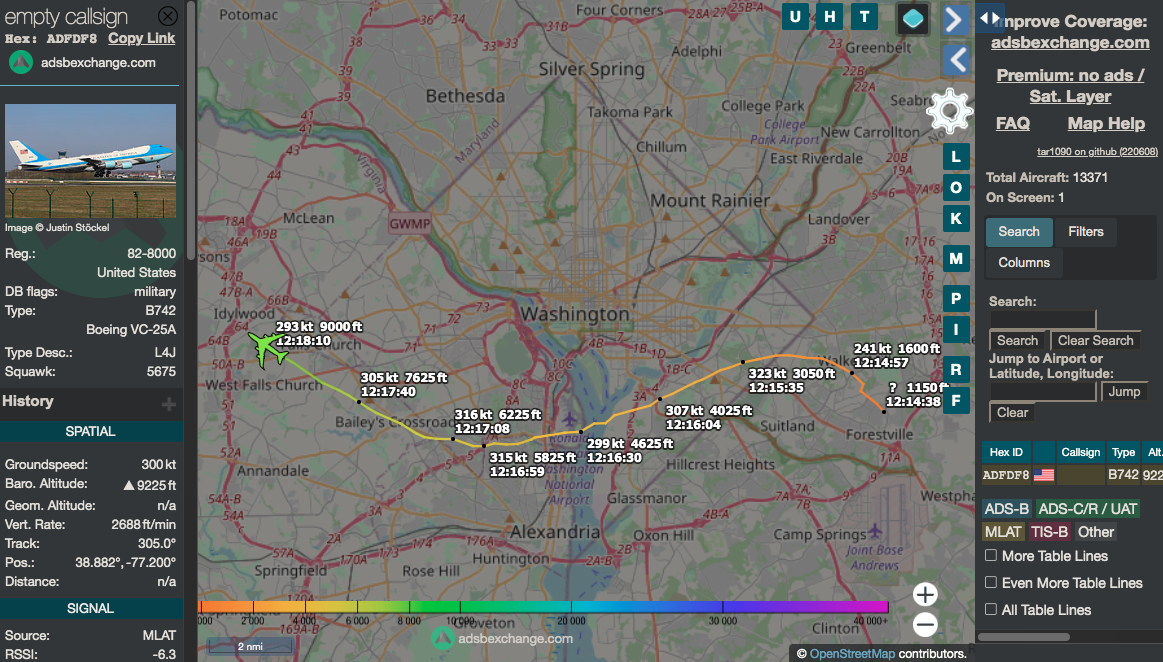The width and height of the screenshot is (1163, 662).
Task: Click the adsbexchange.com source link in info panel
Action: (98, 62)
